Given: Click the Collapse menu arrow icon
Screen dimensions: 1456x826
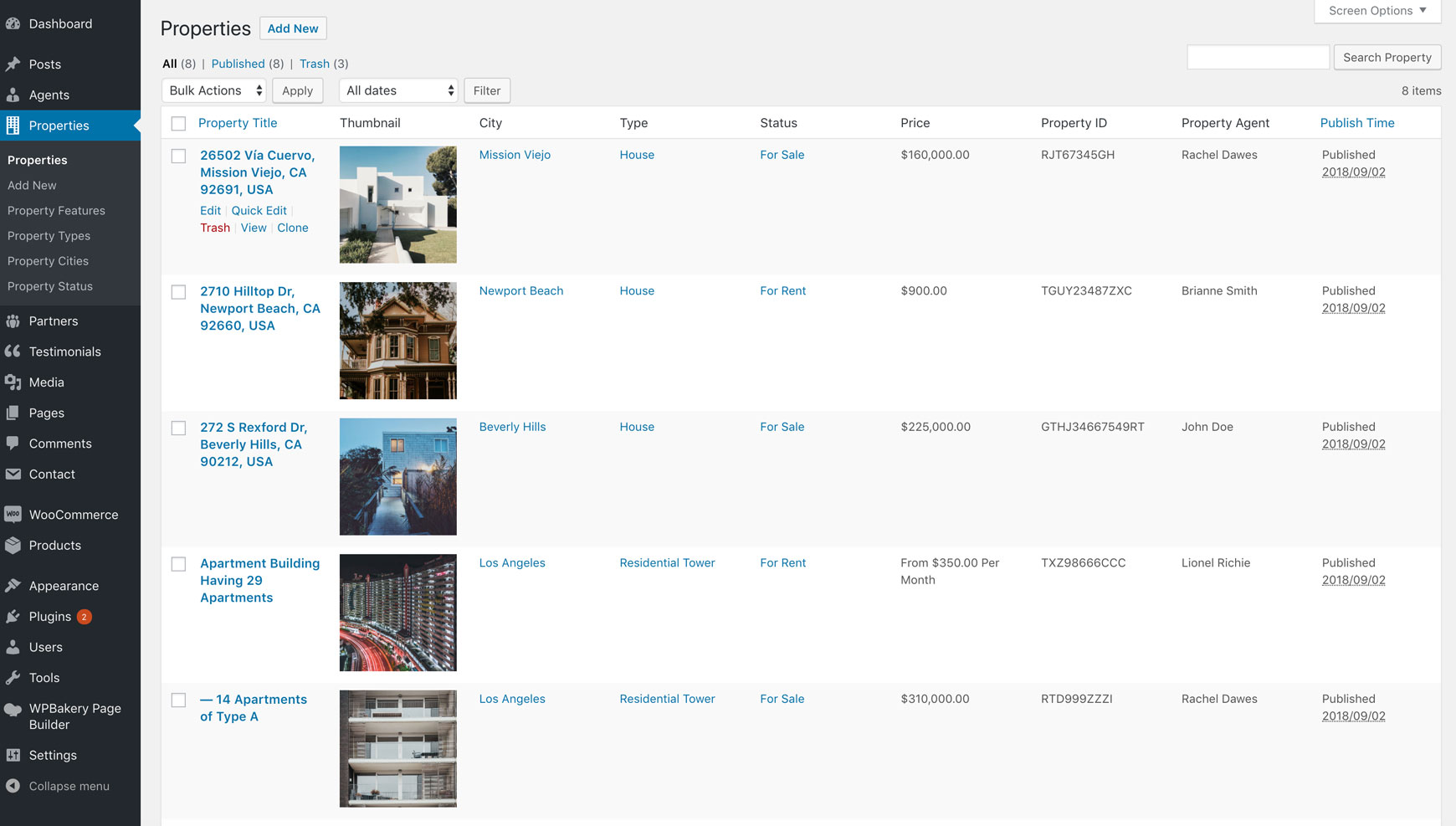Looking at the screenshot, I should tap(13, 786).
